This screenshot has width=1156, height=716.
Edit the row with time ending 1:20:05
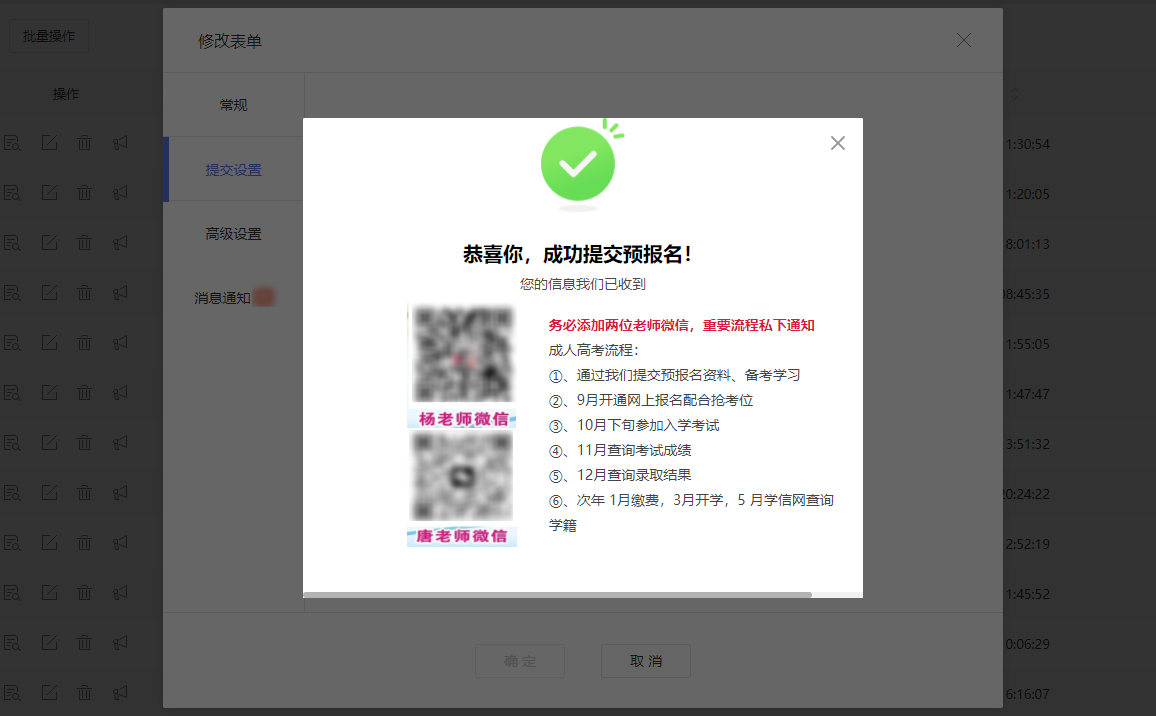tap(49, 193)
